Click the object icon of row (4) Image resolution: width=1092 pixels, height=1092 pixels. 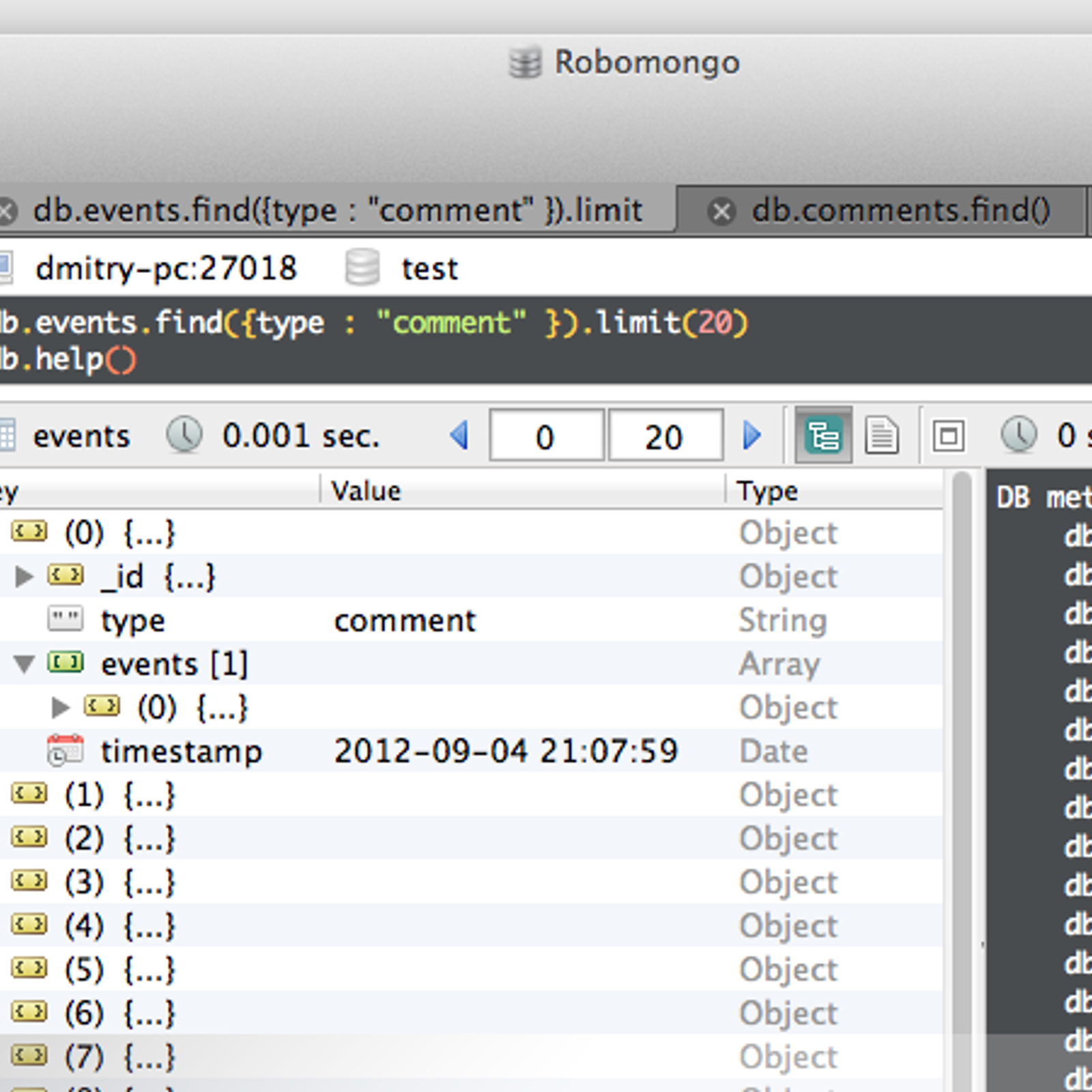click(29, 925)
